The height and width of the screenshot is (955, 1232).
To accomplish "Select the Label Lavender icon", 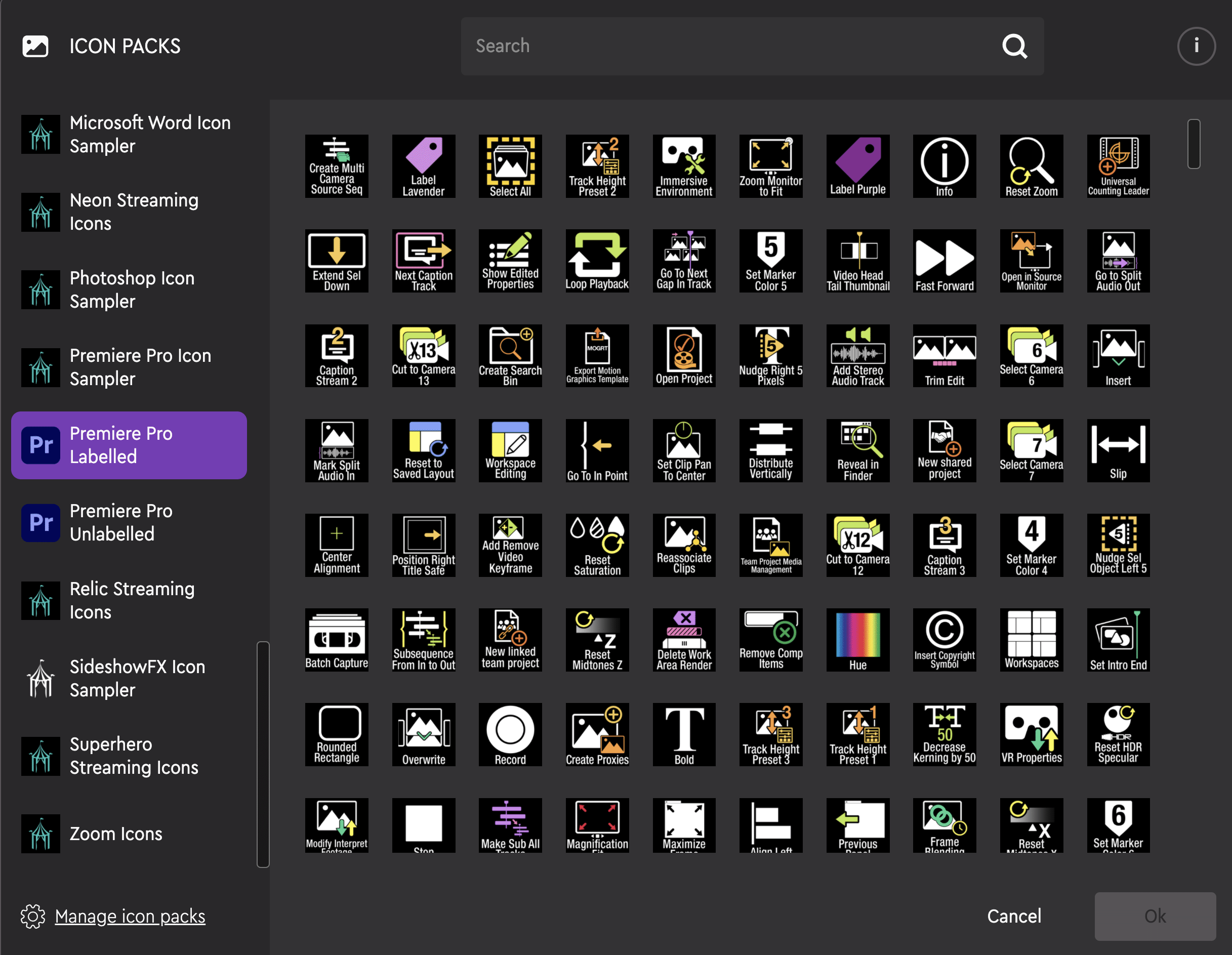I will click(x=424, y=167).
